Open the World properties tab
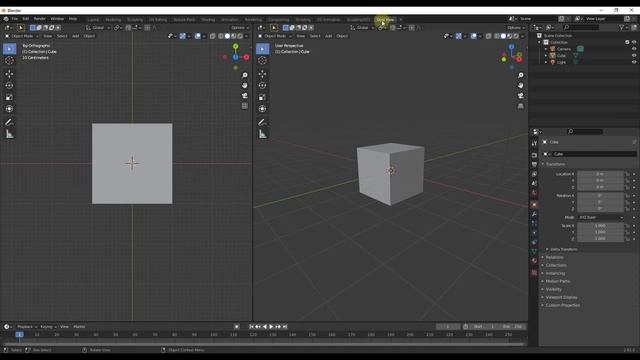 point(534,193)
